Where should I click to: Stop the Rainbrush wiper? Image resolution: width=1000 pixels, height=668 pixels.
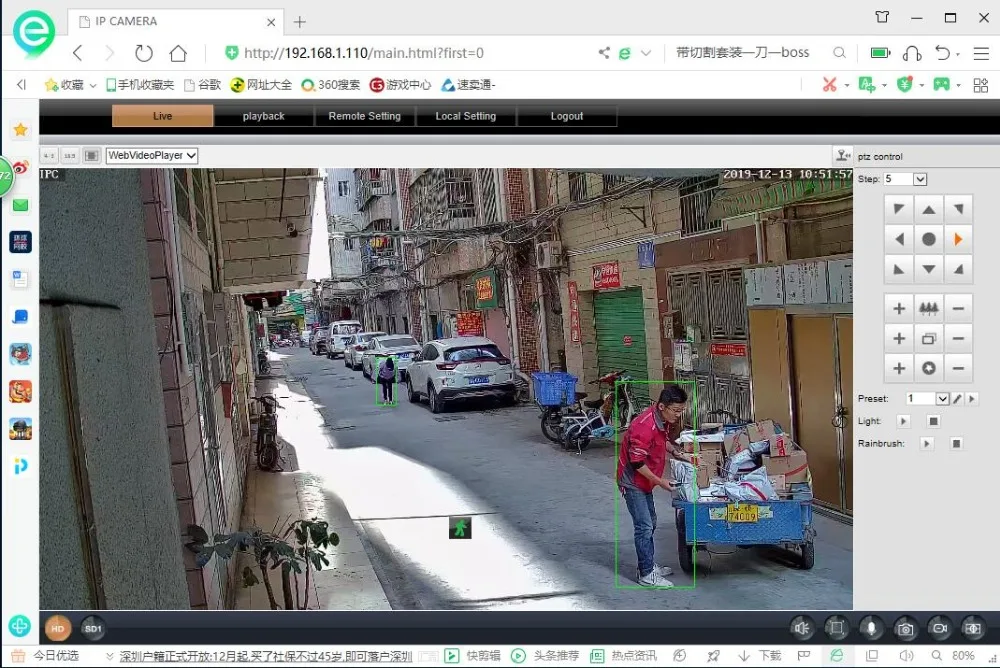tap(956, 443)
